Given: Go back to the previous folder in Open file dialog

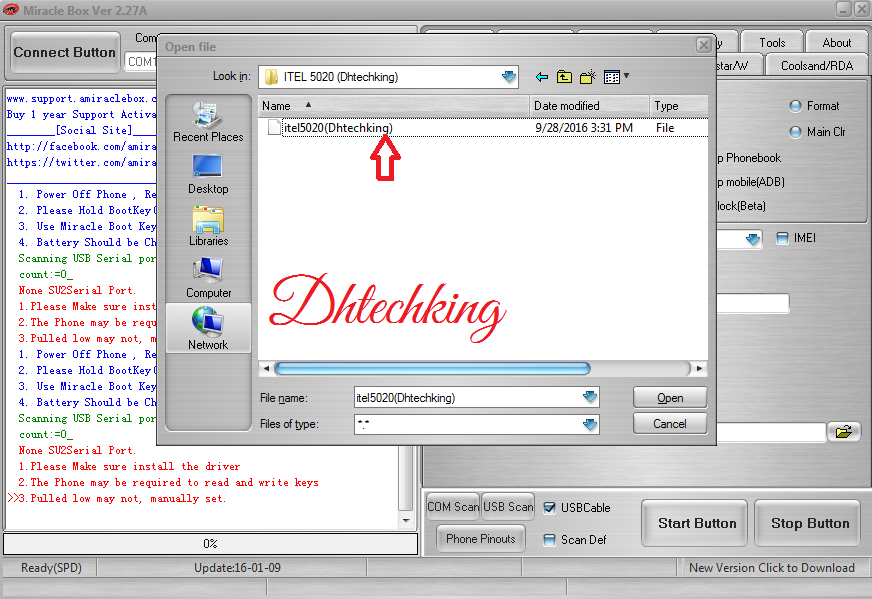Looking at the screenshot, I should pos(542,77).
